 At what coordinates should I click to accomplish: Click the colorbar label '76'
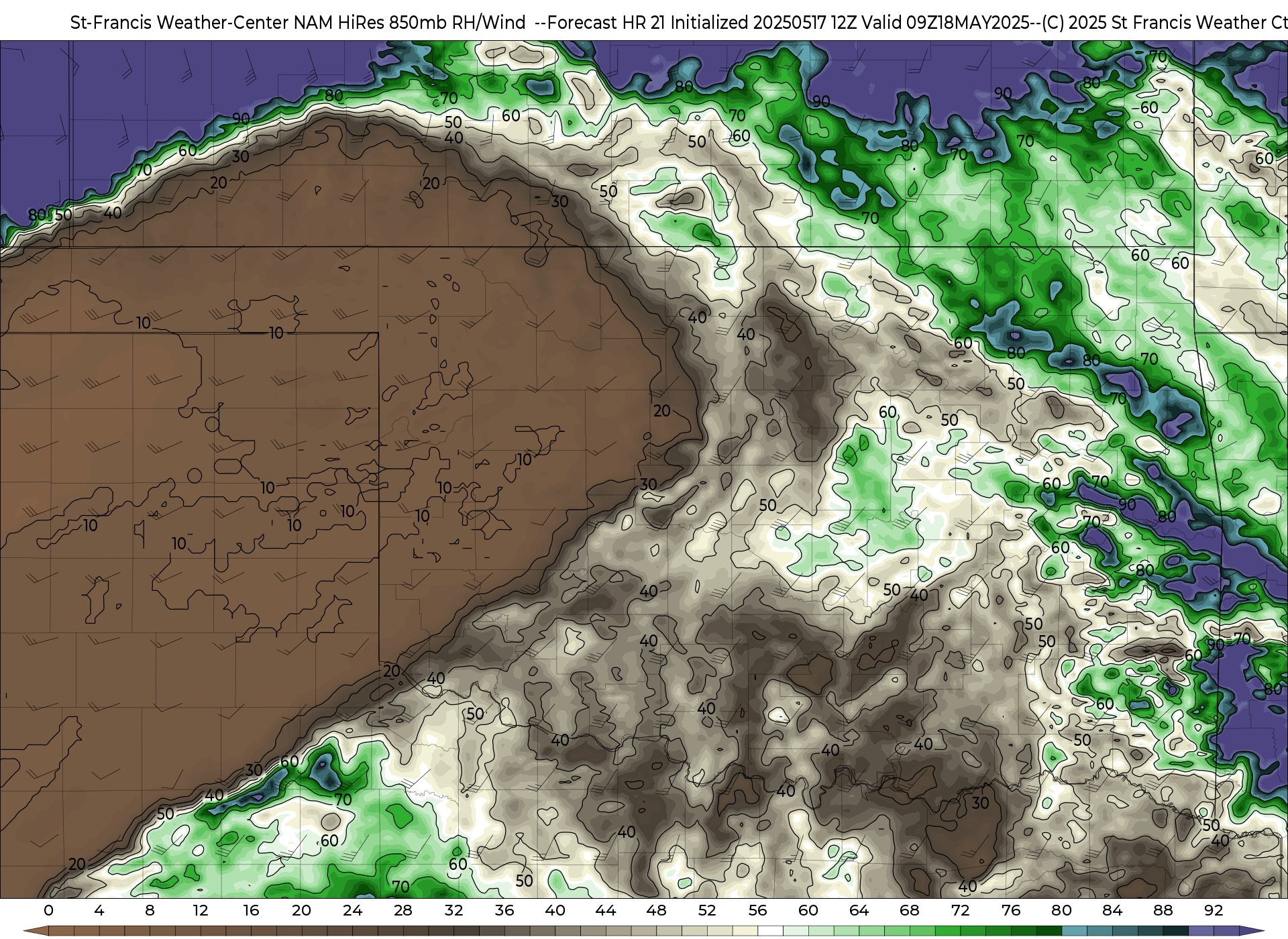click(1011, 910)
